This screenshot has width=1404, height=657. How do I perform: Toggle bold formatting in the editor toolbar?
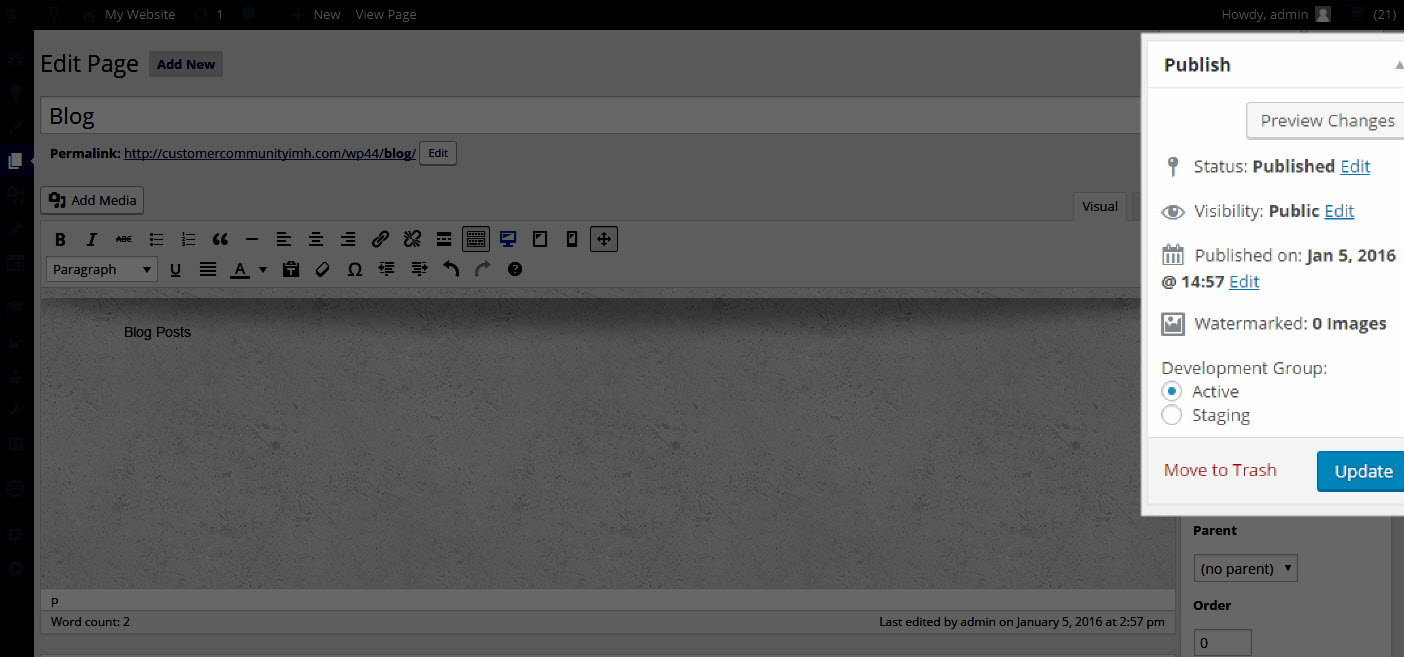tap(60, 240)
